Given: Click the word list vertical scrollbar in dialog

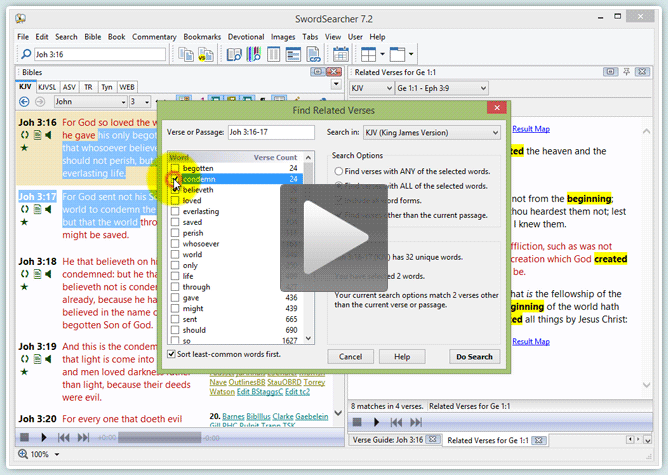Looking at the screenshot, I should 308,248.
